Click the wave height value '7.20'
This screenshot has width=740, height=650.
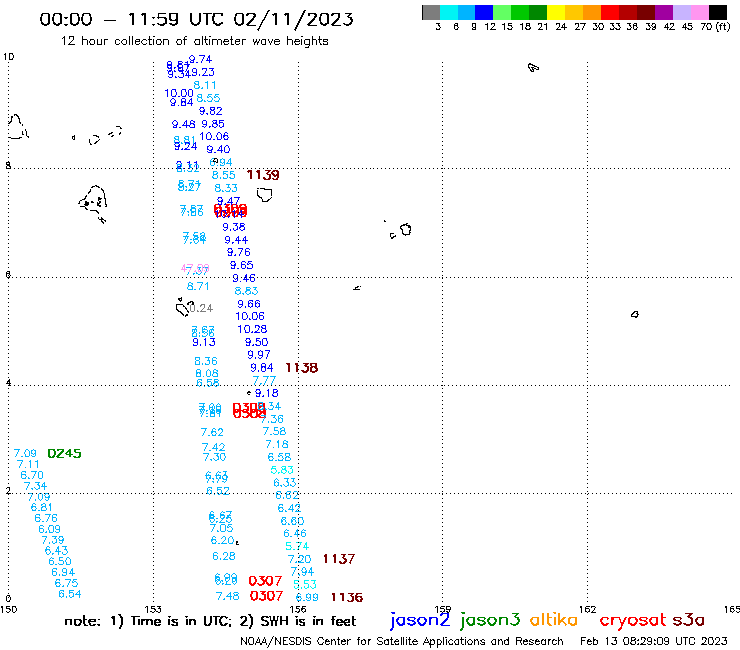(x=299, y=559)
